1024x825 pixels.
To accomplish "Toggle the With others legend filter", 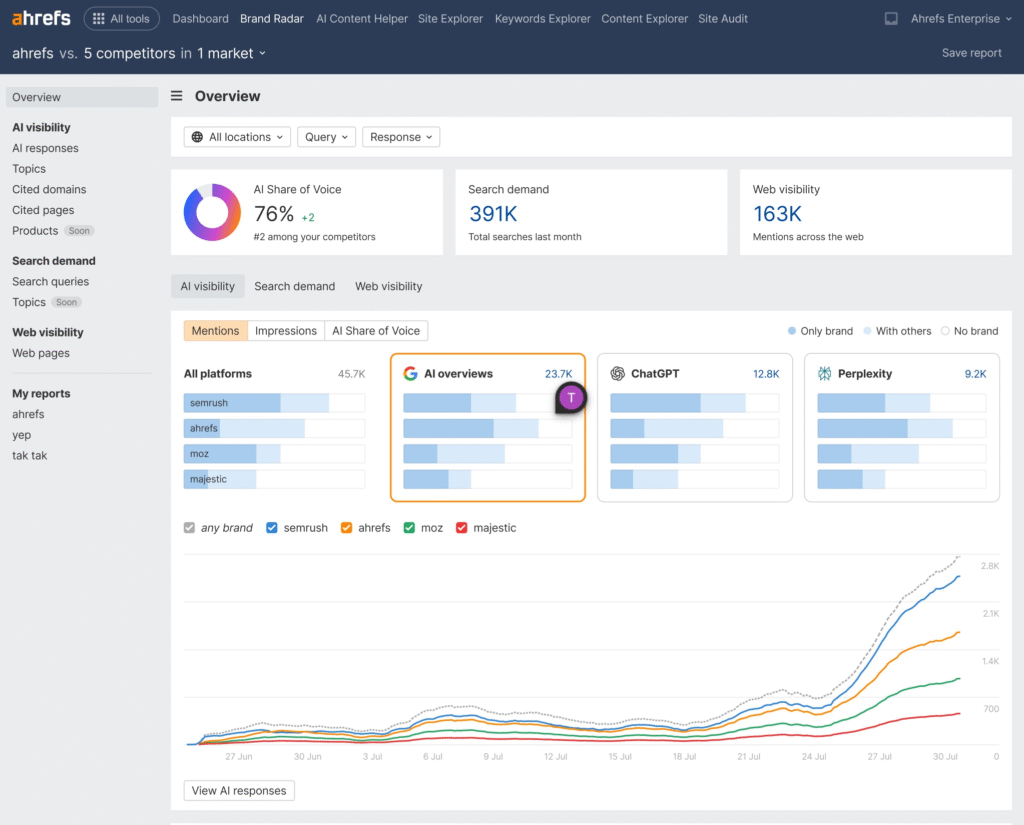I will coord(897,331).
